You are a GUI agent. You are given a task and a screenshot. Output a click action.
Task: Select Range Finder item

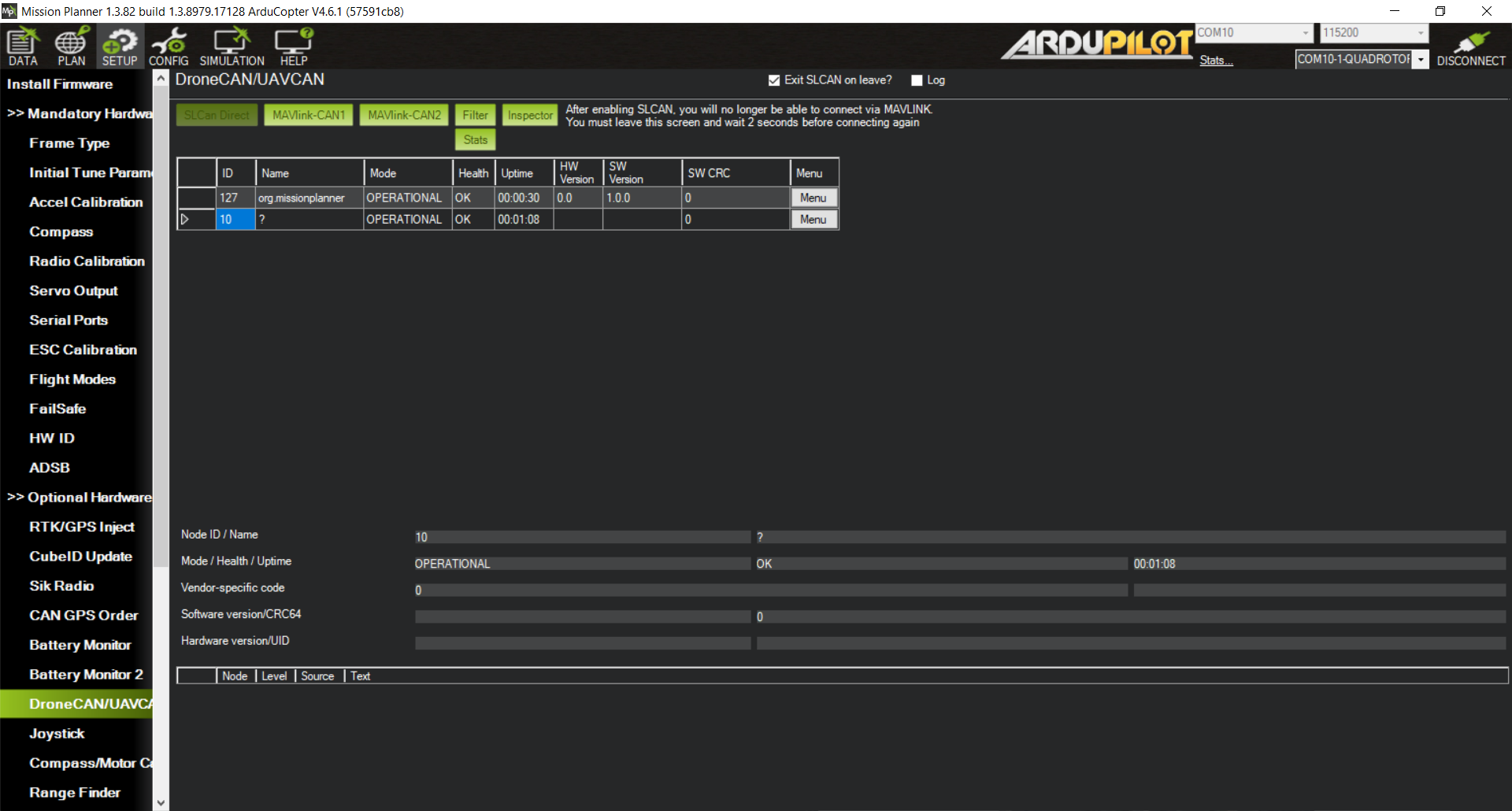pyautogui.click(x=75, y=793)
